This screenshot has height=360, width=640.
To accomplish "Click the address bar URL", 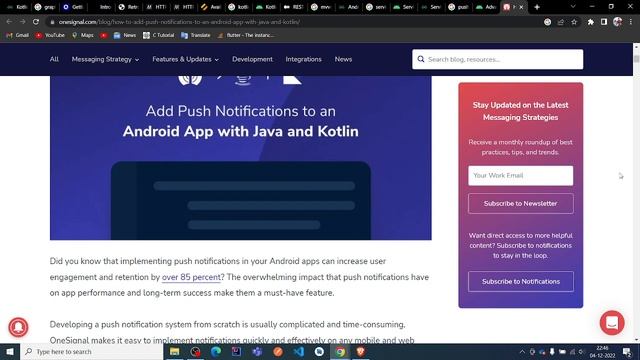I will (x=179, y=22).
